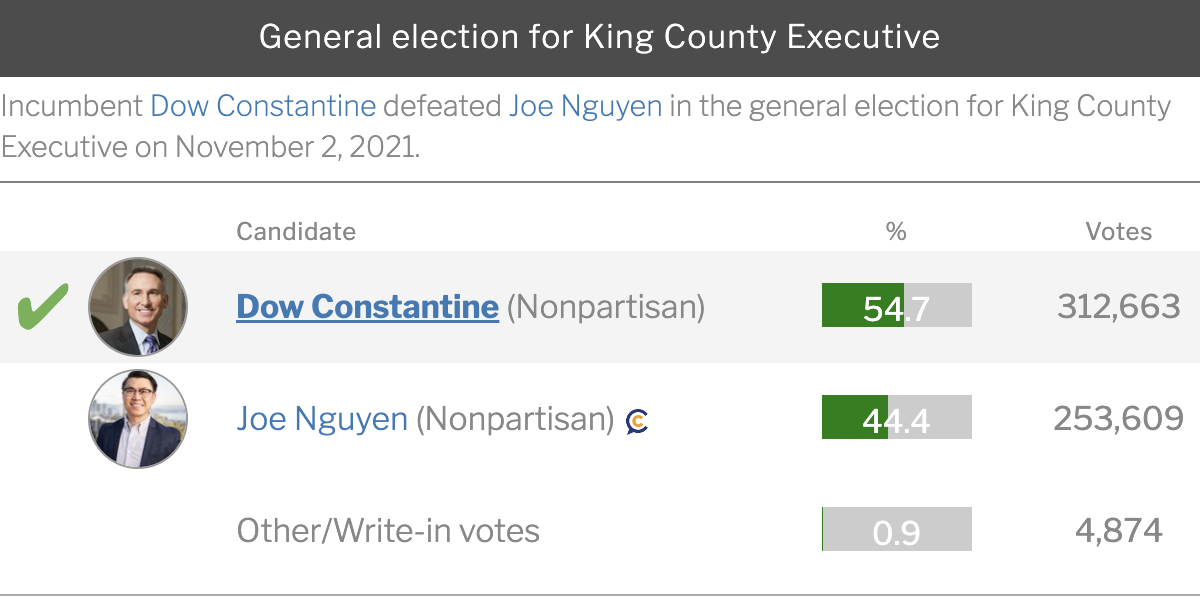Open the bold Dow Constantine candidate link
The width and height of the screenshot is (1202, 602).
[367, 306]
